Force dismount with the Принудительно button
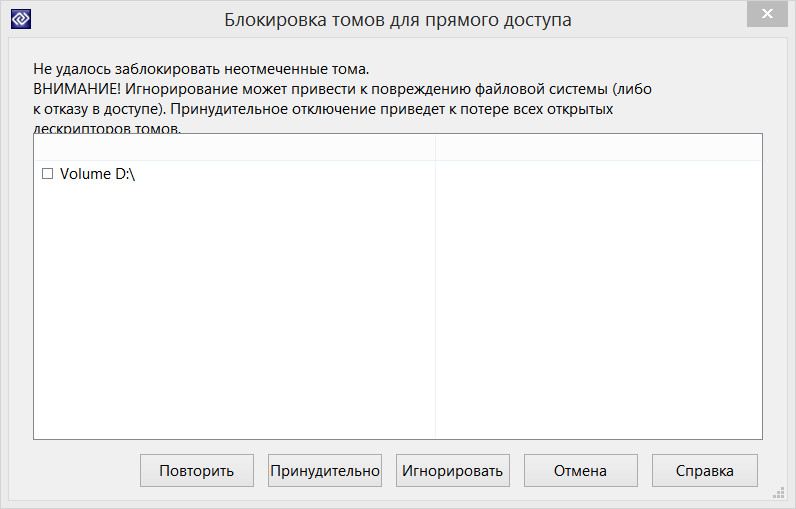This screenshot has width=796, height=509. (x=325, y=471)
